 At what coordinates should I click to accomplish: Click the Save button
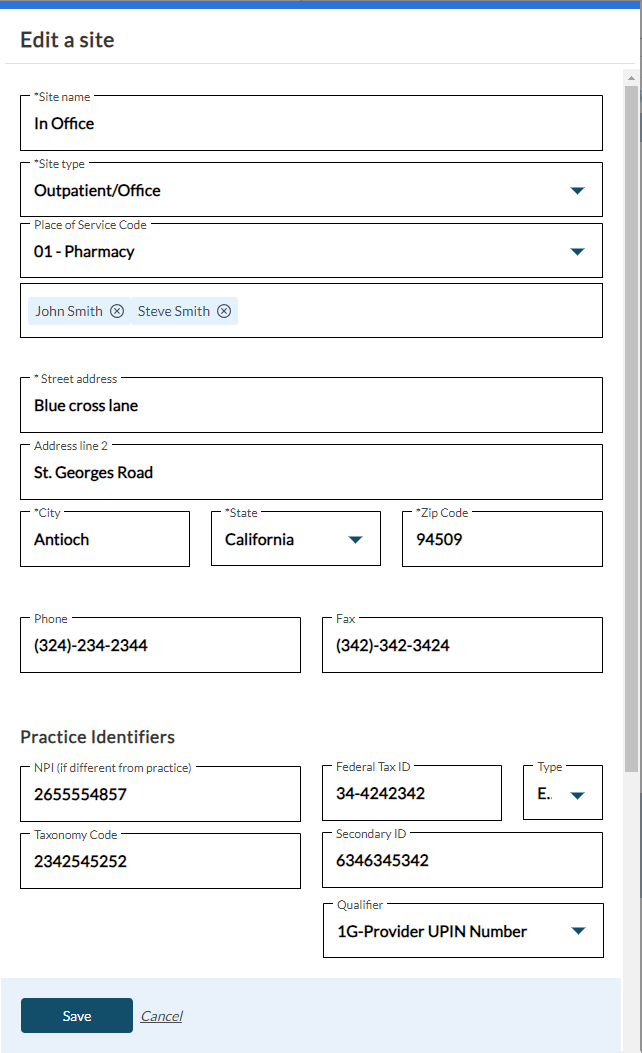(77, 1016)
